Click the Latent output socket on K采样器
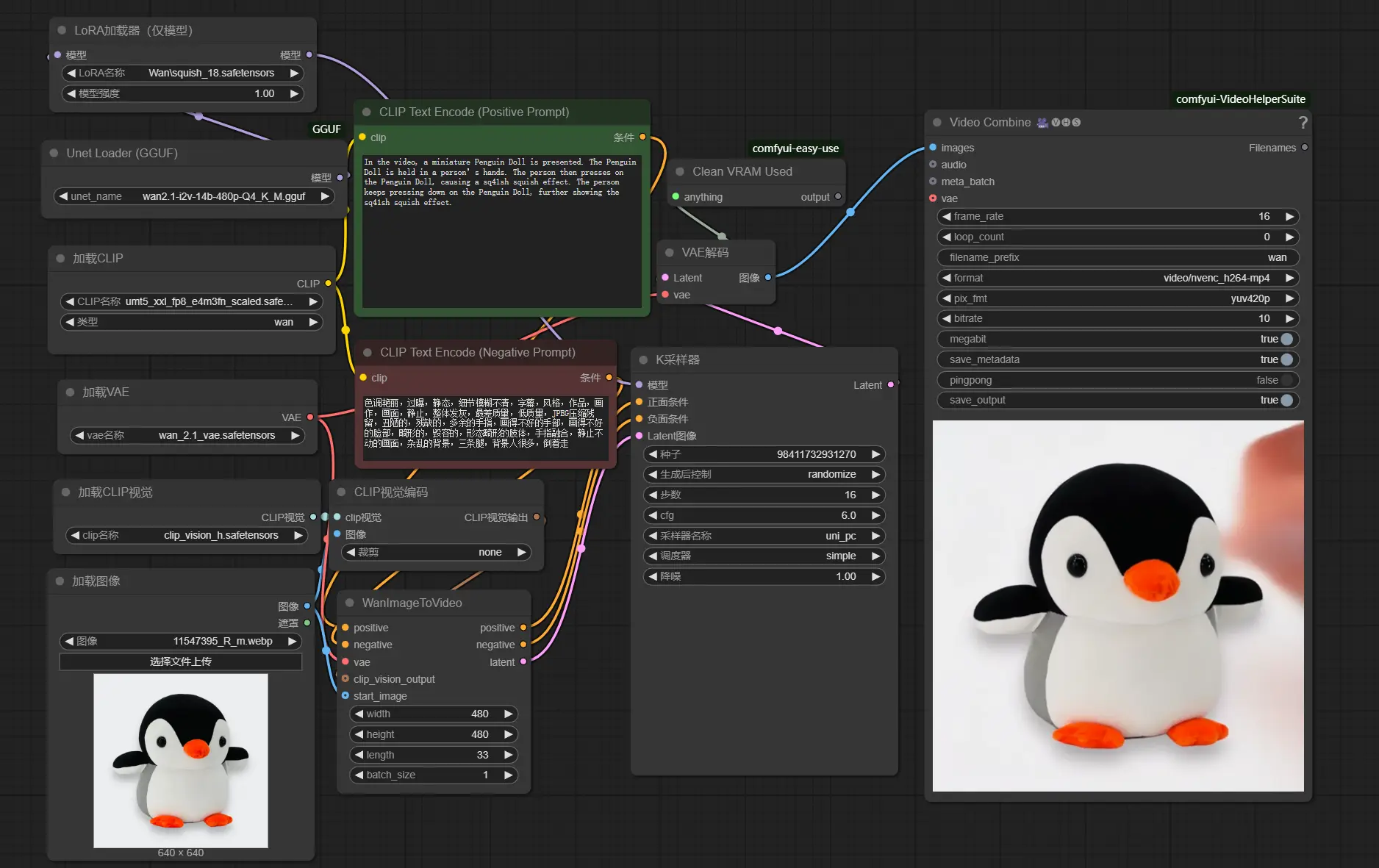Screen dimensions: 1379x868 coord(891,385)
